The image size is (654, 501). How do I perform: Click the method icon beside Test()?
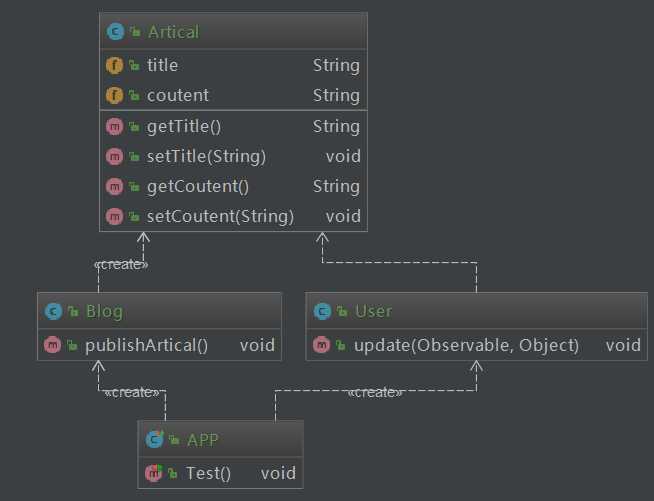(x=153, y=473)
